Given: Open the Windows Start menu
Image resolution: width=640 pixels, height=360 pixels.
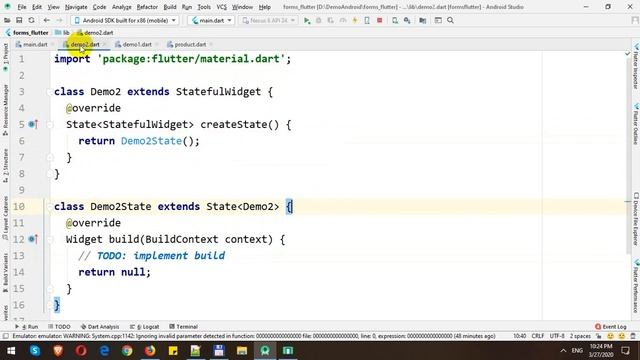Looking at the screenshot, I should pyautogui.click(x=11, y=351).
